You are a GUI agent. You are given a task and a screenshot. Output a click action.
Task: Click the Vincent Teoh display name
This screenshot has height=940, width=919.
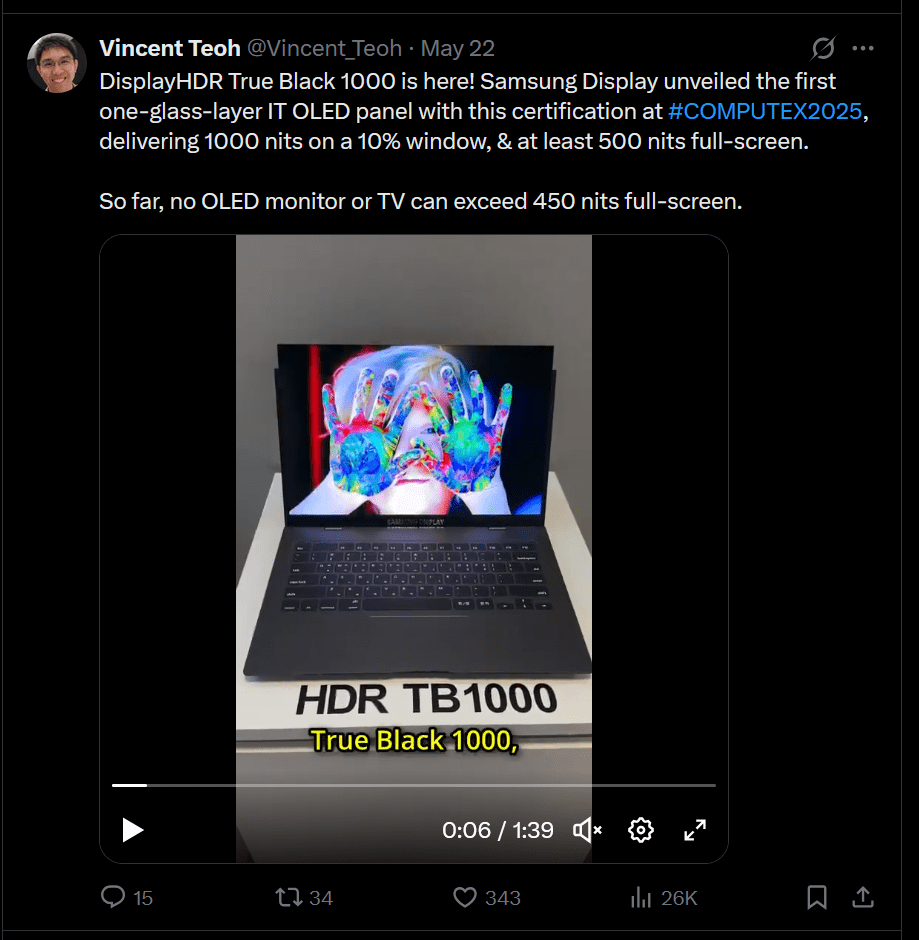tap(170, 48)
